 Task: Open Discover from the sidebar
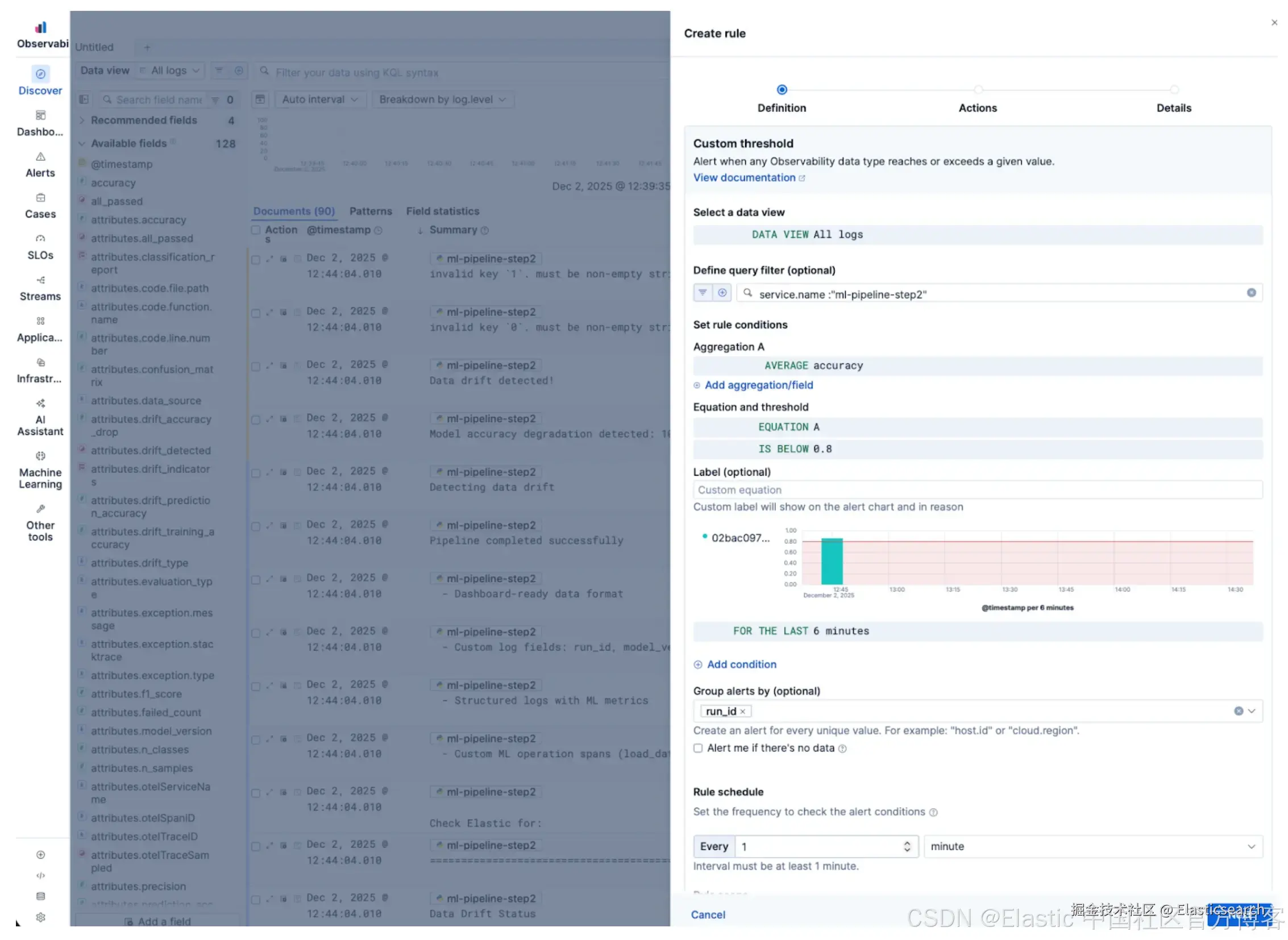coord(40,74)
